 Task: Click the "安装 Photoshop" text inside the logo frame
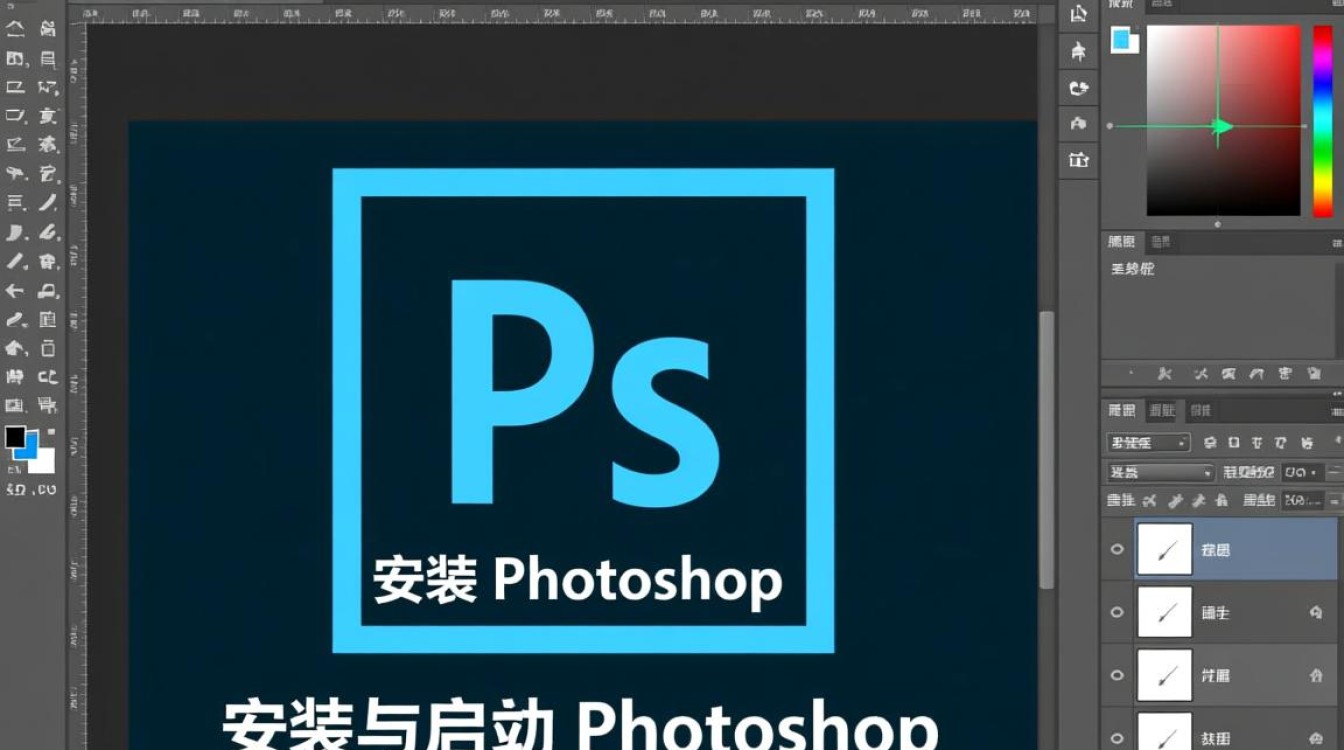tap(578, 580)
